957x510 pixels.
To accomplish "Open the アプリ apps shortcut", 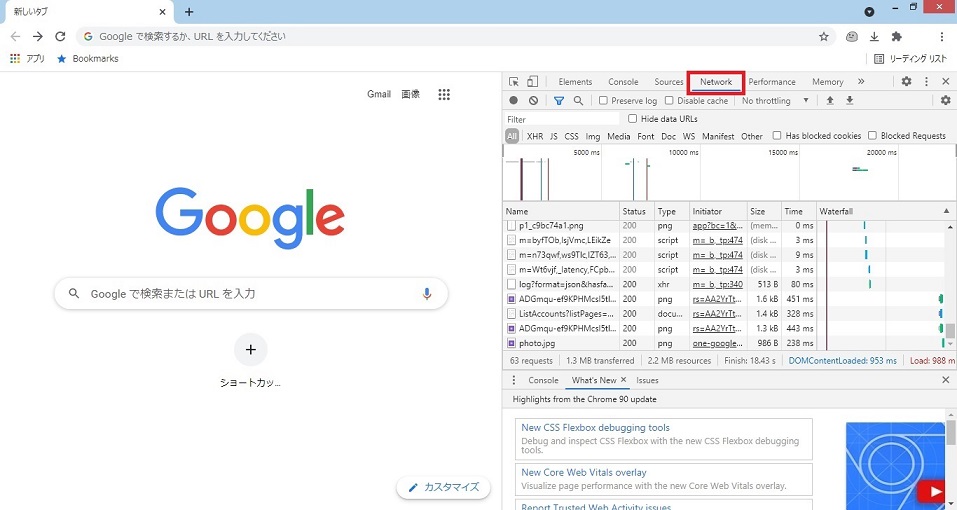I will pyautogui.click(x=27, y=59).
